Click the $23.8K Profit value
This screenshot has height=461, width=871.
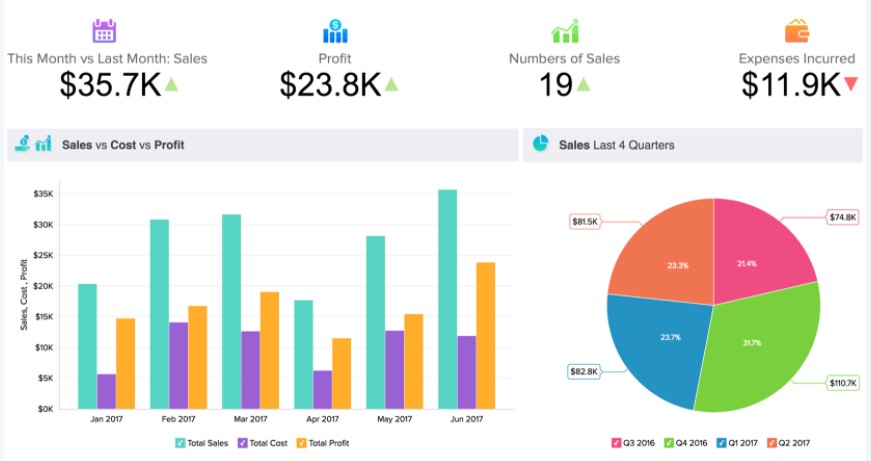coord(330,86)
